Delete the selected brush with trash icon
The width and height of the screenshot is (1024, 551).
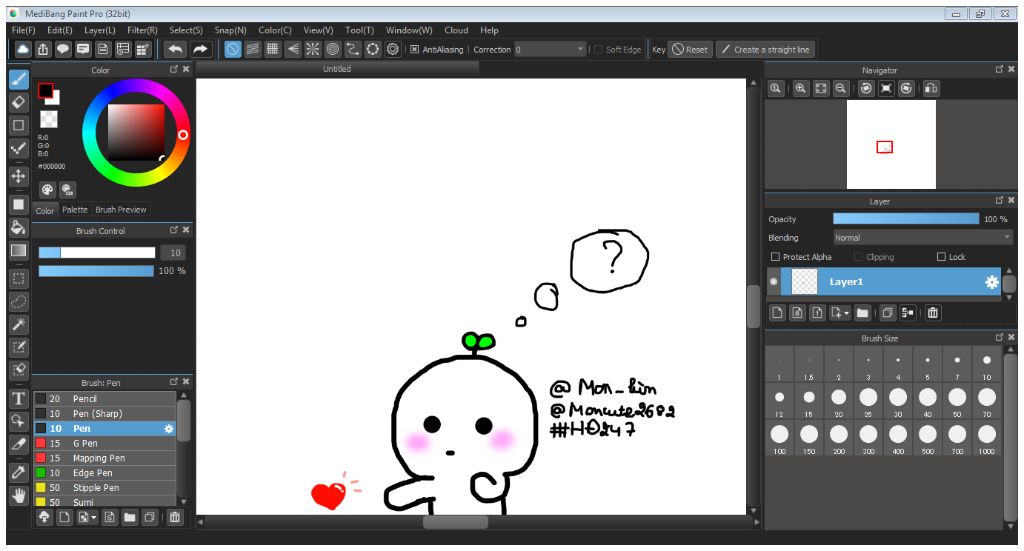pyautogui.click(x=174, y=517)
